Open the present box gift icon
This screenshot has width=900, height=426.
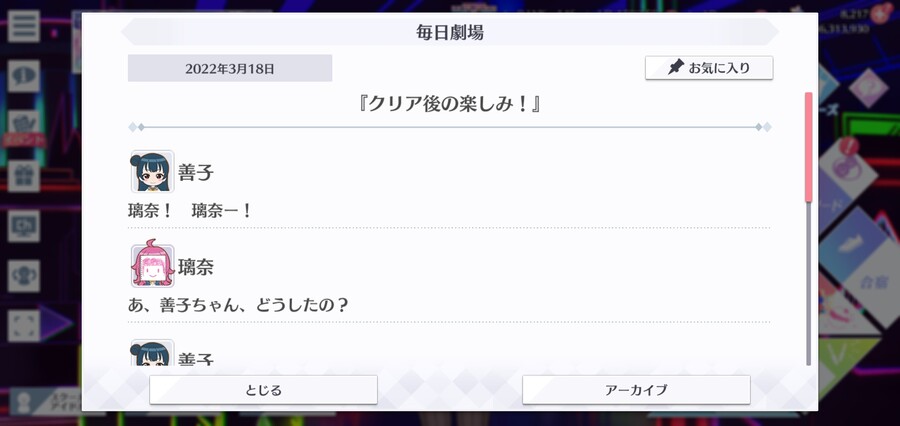pos(24,176)
